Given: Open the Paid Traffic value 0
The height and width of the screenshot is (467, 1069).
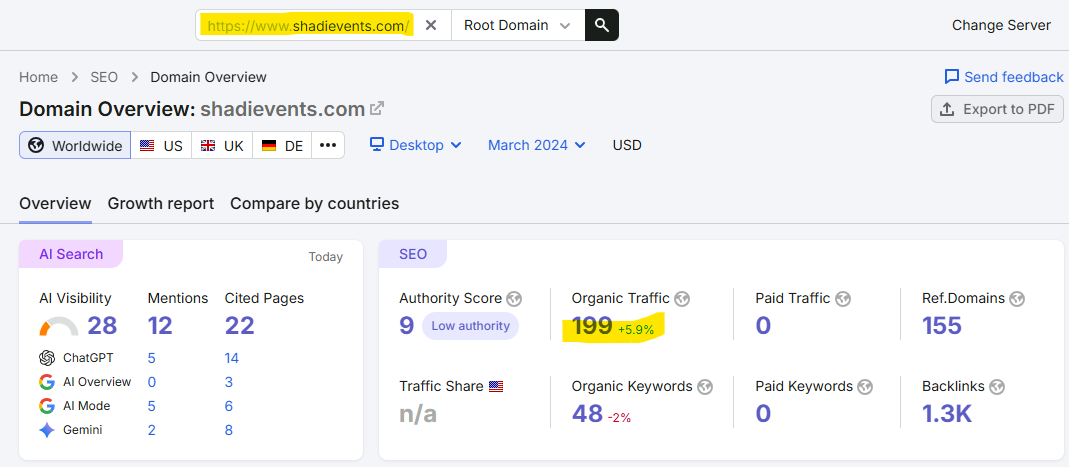Looking at the screenshot, I should pyautogui.click(x=763, y=326).
